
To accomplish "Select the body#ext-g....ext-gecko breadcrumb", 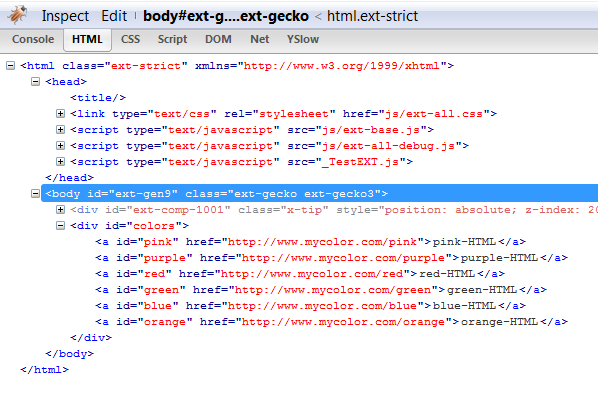I will tap(226, 16).
